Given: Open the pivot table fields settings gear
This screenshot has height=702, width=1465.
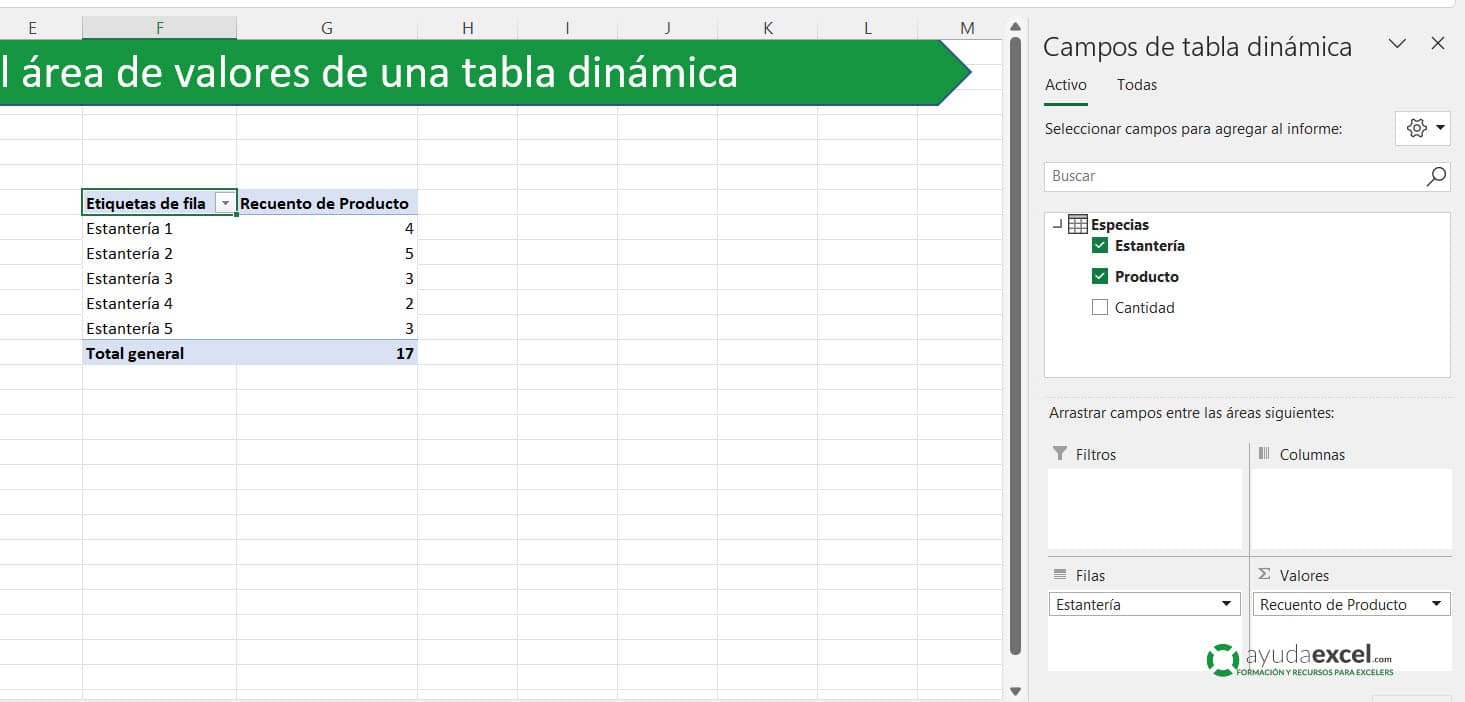Looking at the screenshot, I should point(1416,128).
